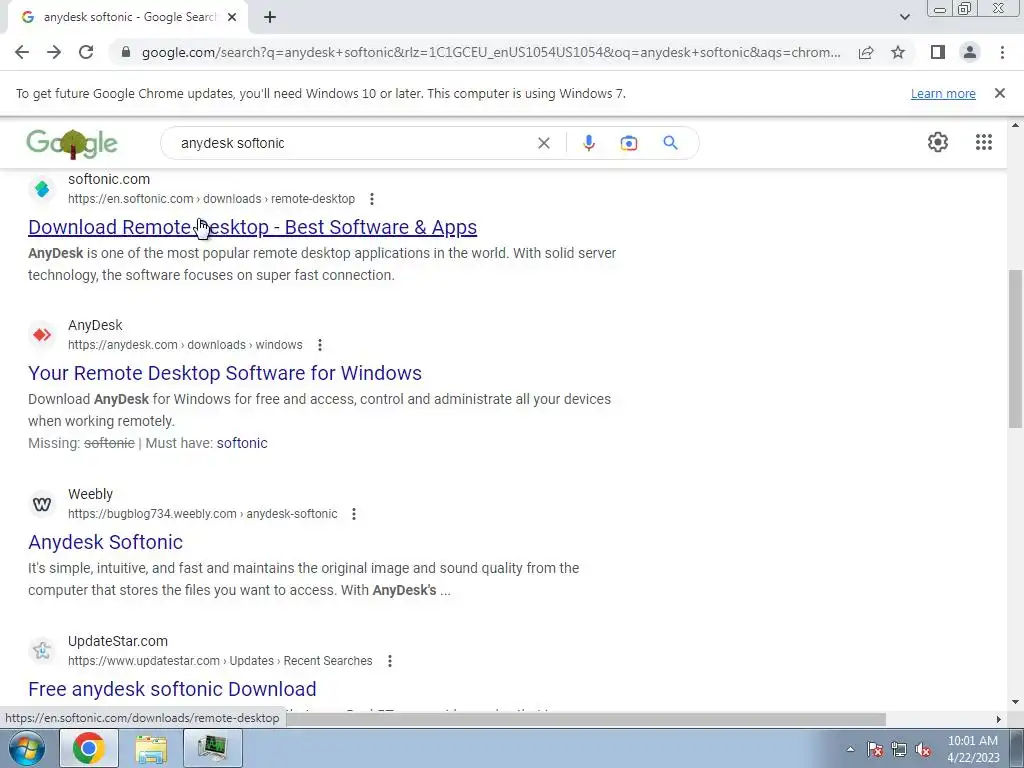Click the https://en.softonic.com breadcrumb URL
The width and height of the screenshot is (1024, 768).
(131, 199)
